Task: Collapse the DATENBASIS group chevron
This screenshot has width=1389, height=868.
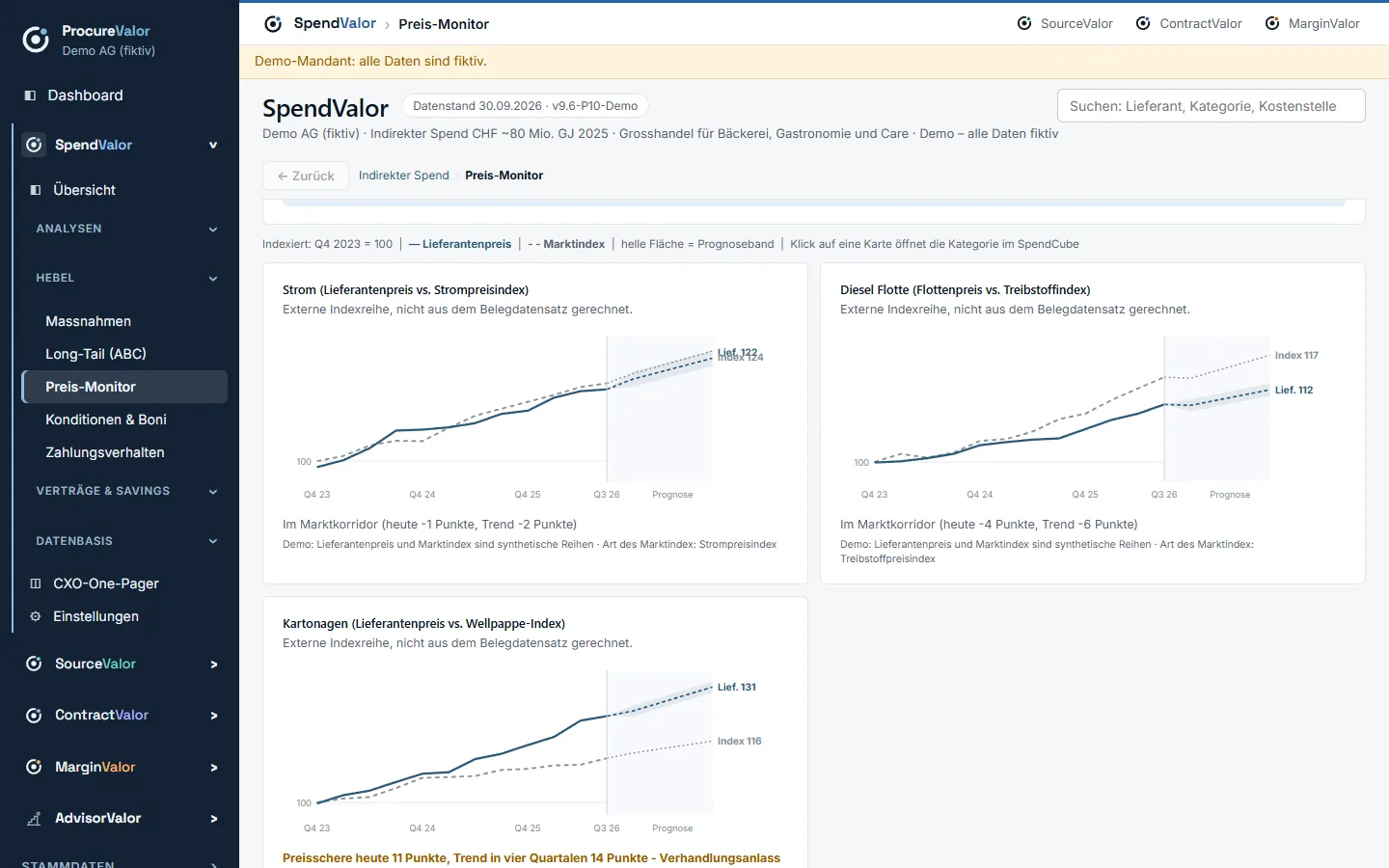Action: (x=213, y=541)
